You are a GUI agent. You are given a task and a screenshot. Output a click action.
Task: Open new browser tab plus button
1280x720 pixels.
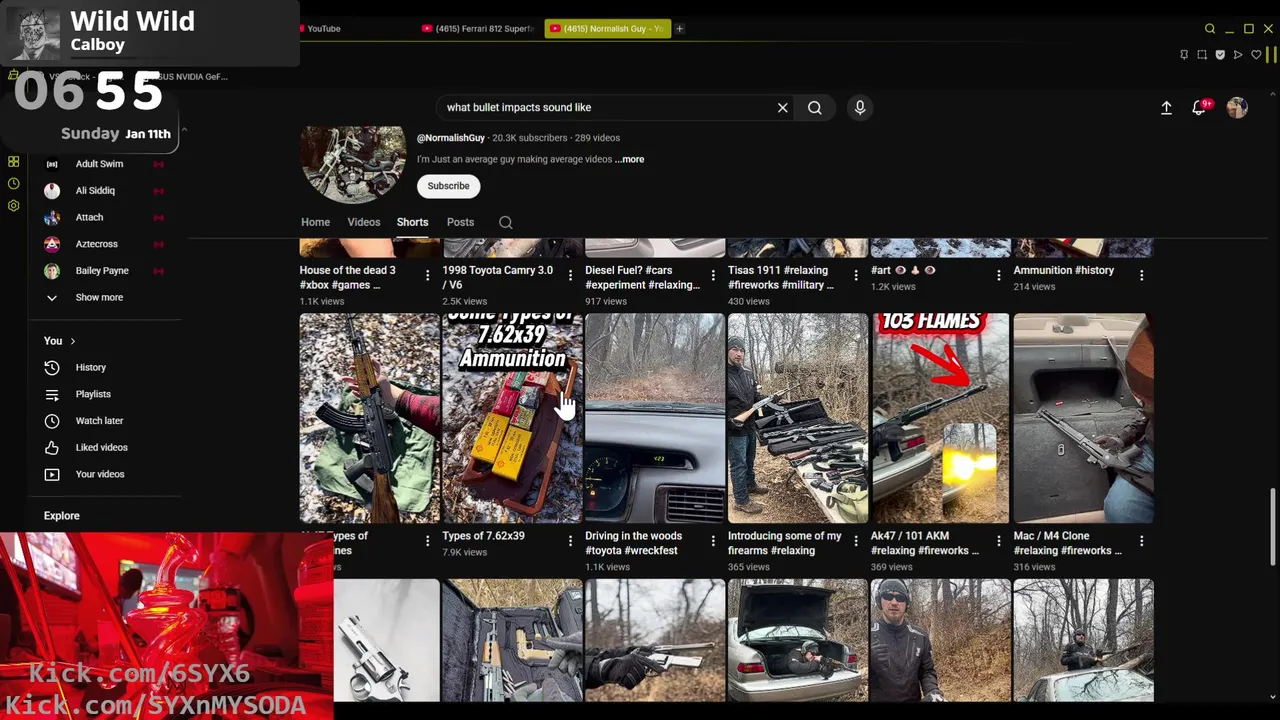click(x=679, y=28)
